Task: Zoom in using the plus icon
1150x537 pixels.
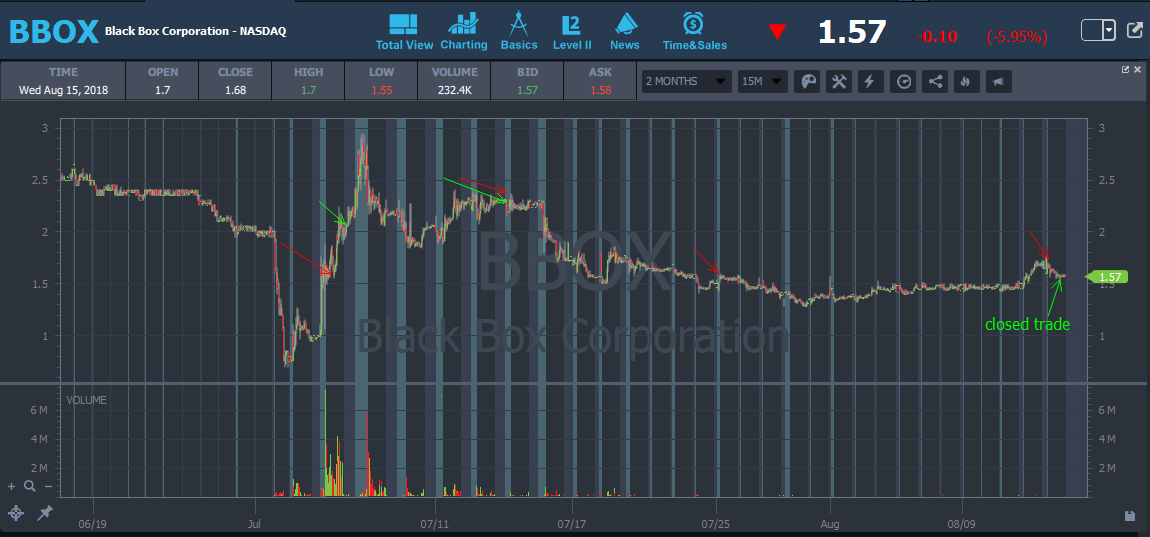Action: click(11, 486)
